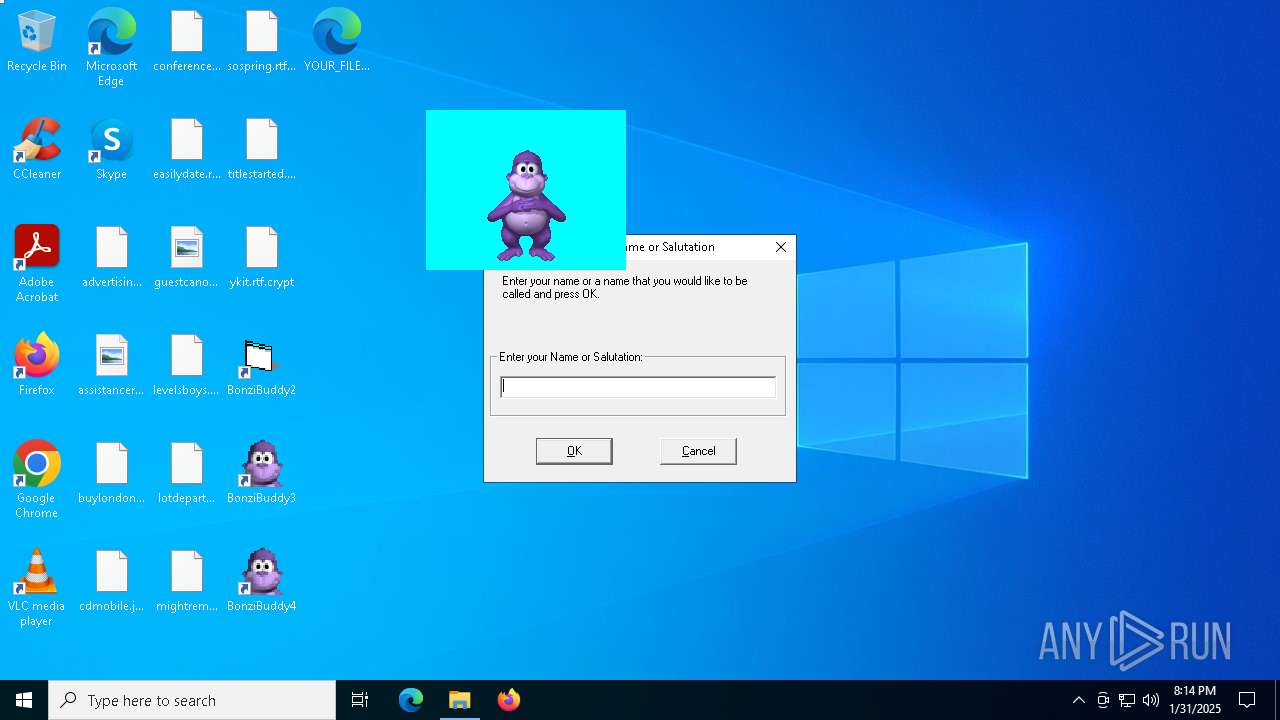Screen dimensions: 1280x720
Task: Open the Adobe Acrobat shortcut
Action: (37, 263)
